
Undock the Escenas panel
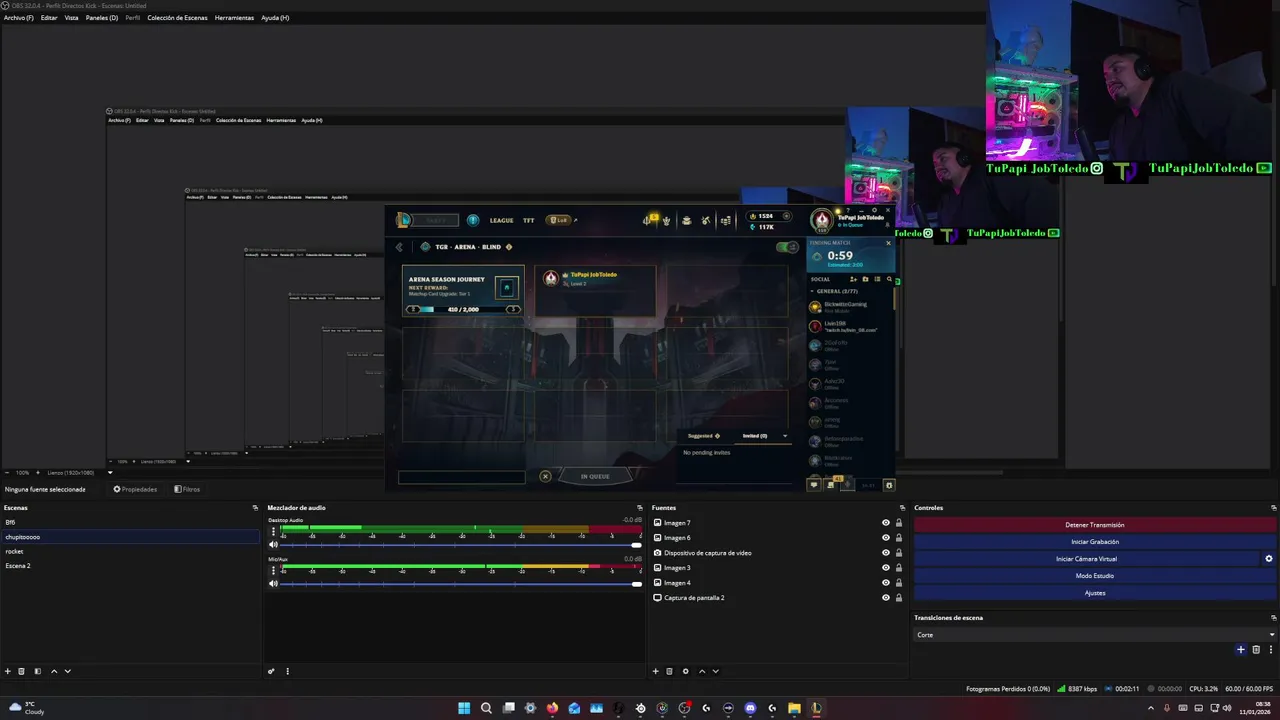coord(255,508)
